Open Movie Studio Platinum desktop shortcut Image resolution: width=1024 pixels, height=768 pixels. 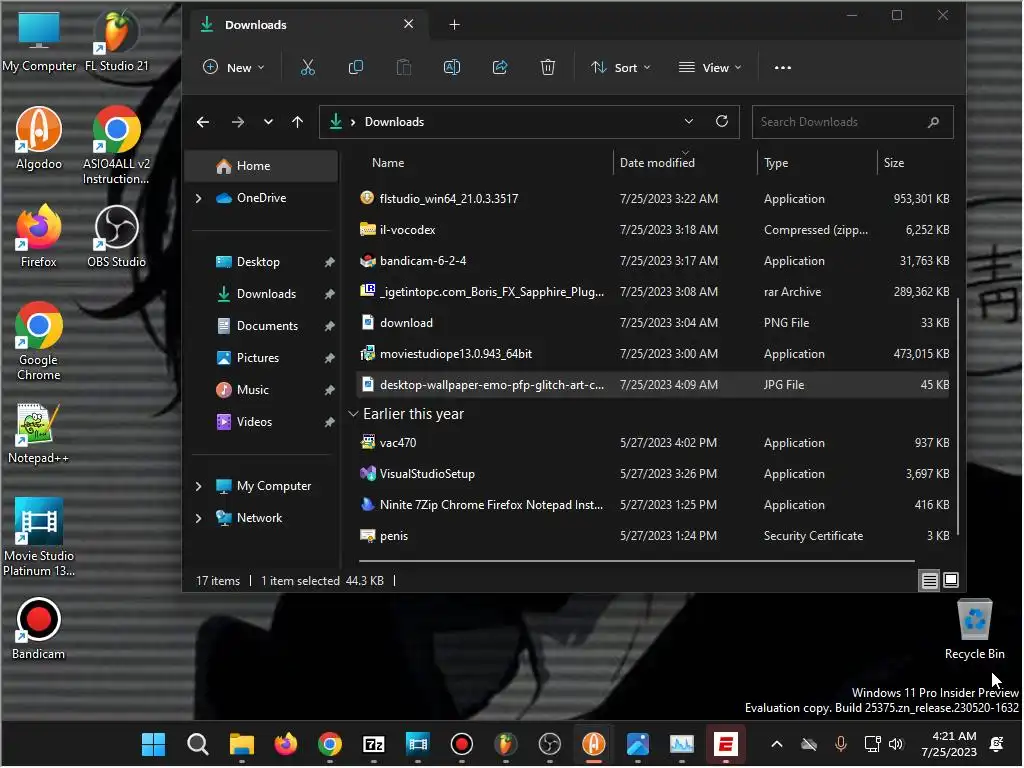point(39,537)
